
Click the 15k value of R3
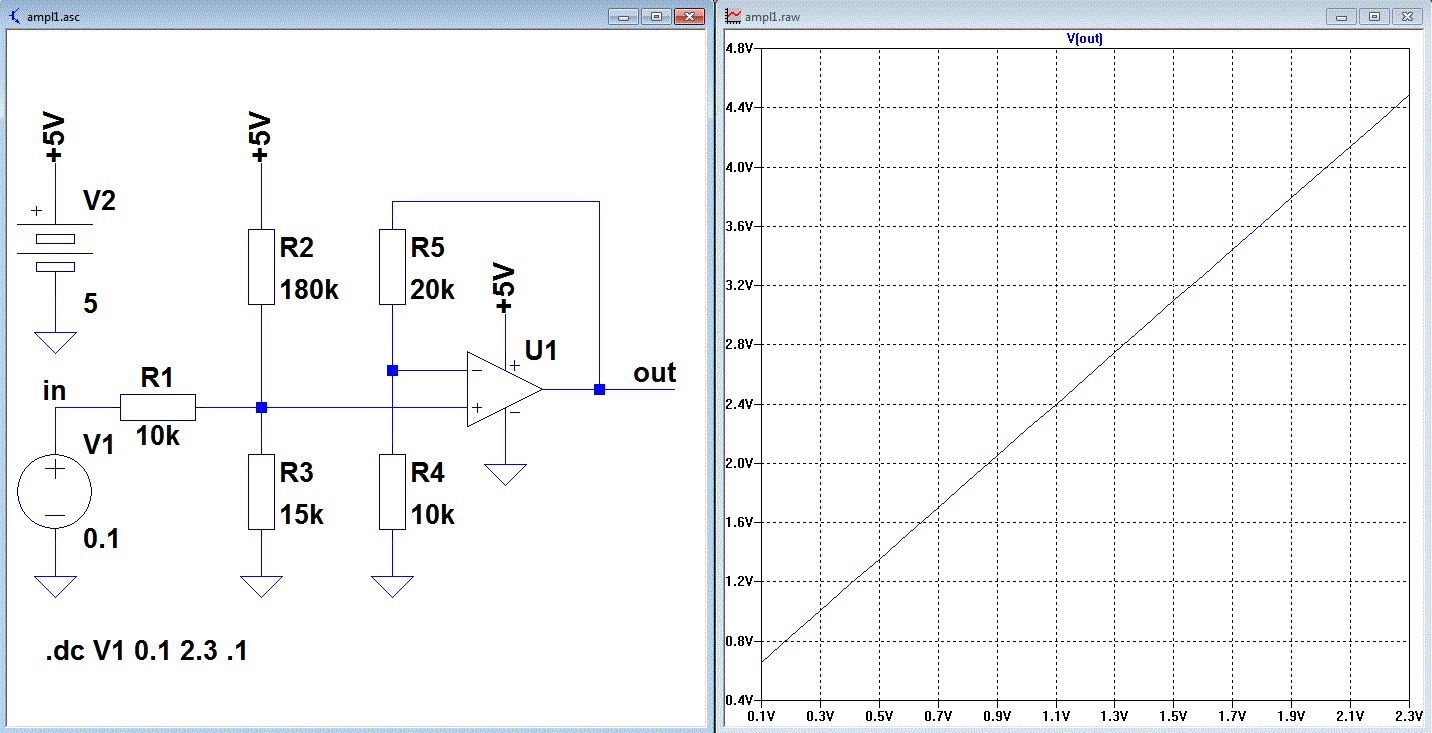301,515
